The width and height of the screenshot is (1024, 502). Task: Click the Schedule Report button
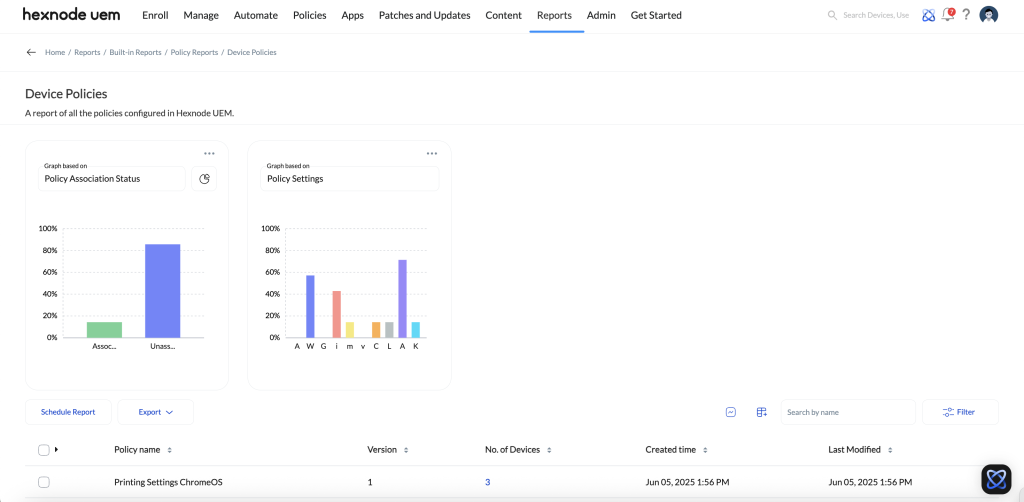(x=68, y=412)
